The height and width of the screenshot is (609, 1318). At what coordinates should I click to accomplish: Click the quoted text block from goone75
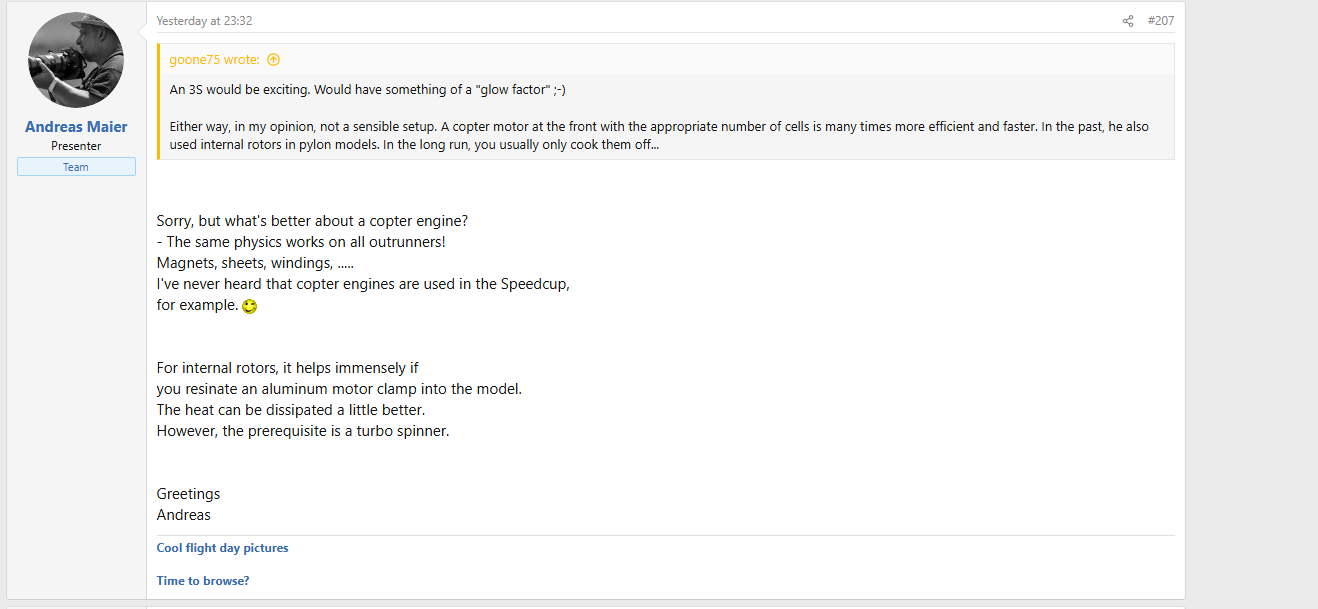(x=665, y=117)
